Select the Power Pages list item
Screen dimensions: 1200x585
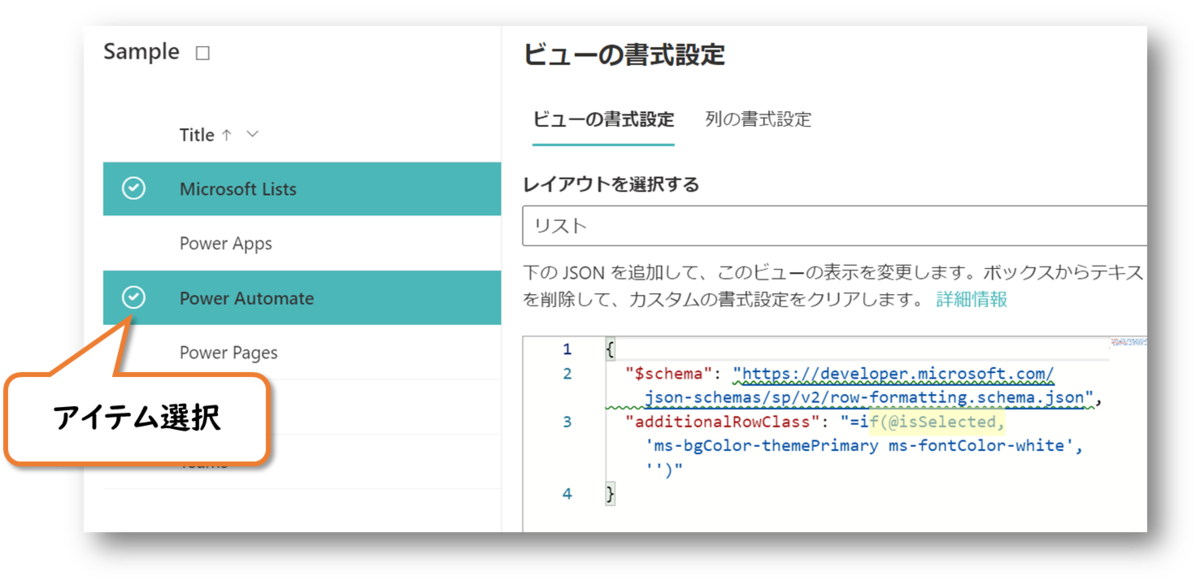228,352
